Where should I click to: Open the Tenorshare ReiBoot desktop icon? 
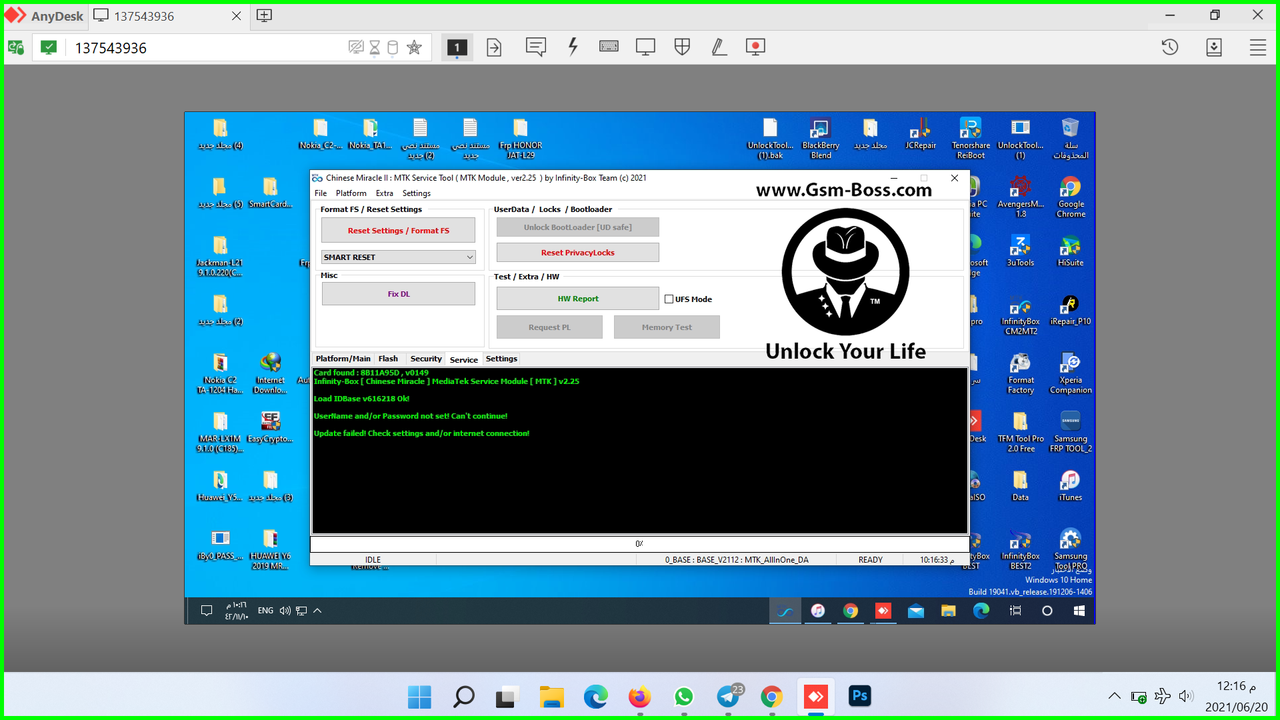tap(970, 138)
